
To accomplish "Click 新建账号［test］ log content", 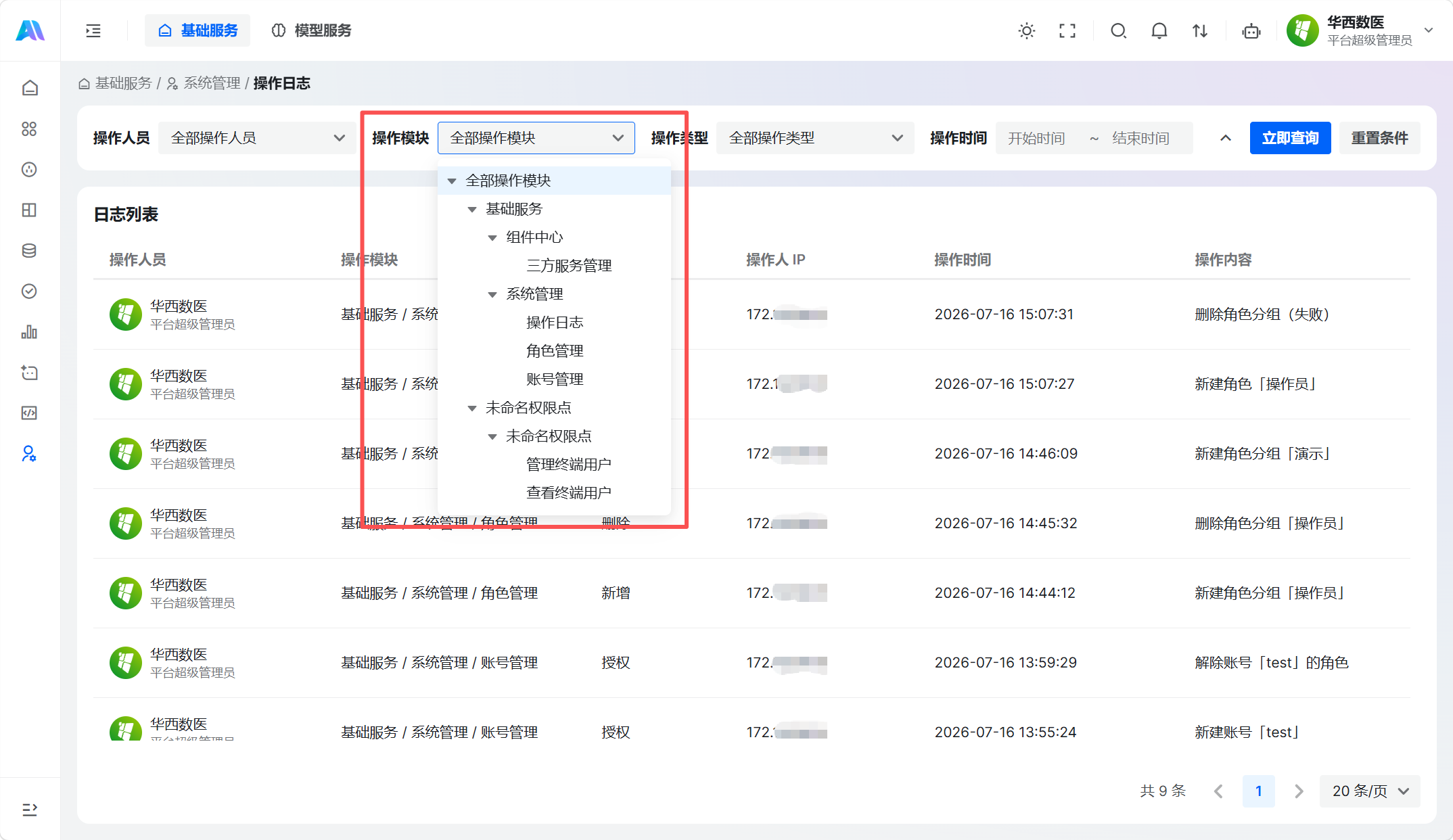I will click(x=1247, y=732).
